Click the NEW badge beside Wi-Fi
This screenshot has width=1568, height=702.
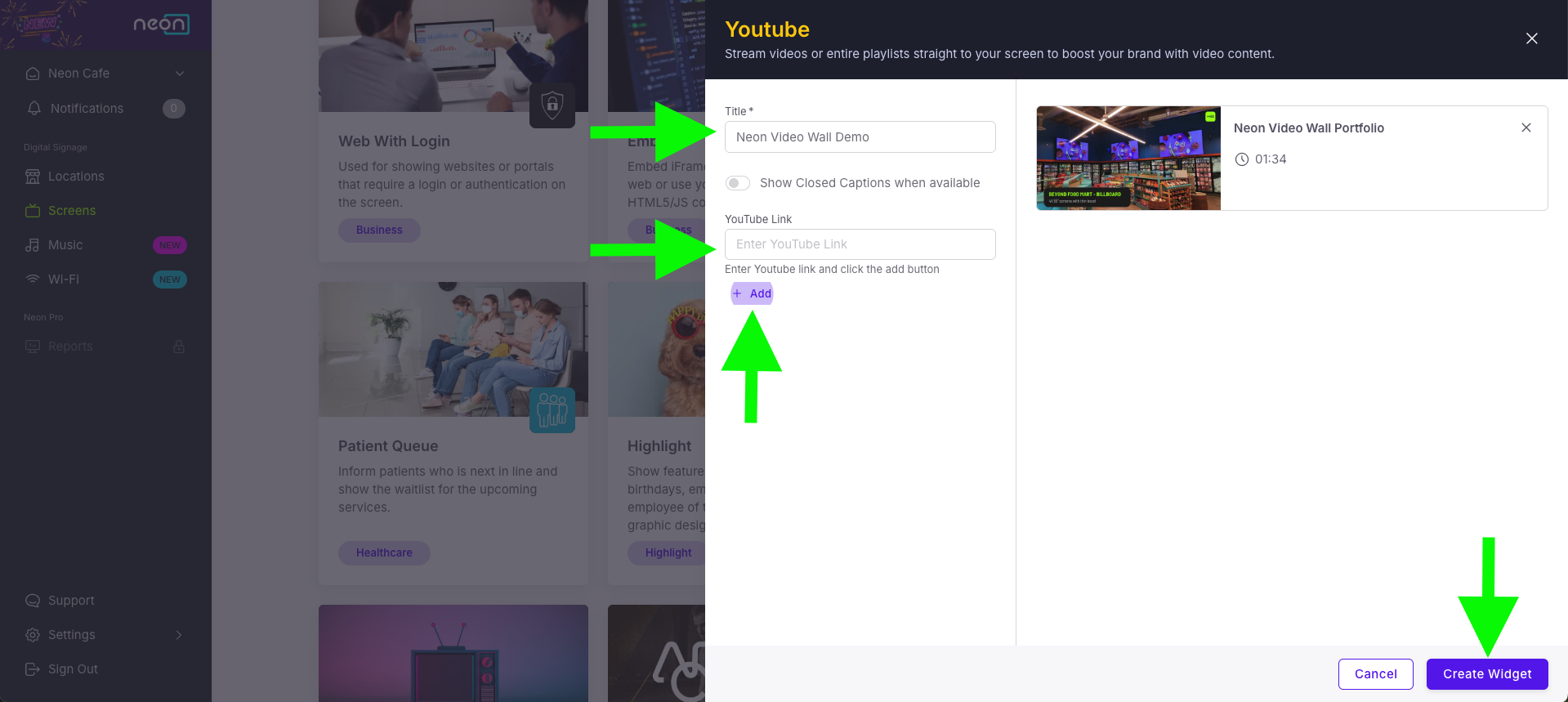click(170, 279)
